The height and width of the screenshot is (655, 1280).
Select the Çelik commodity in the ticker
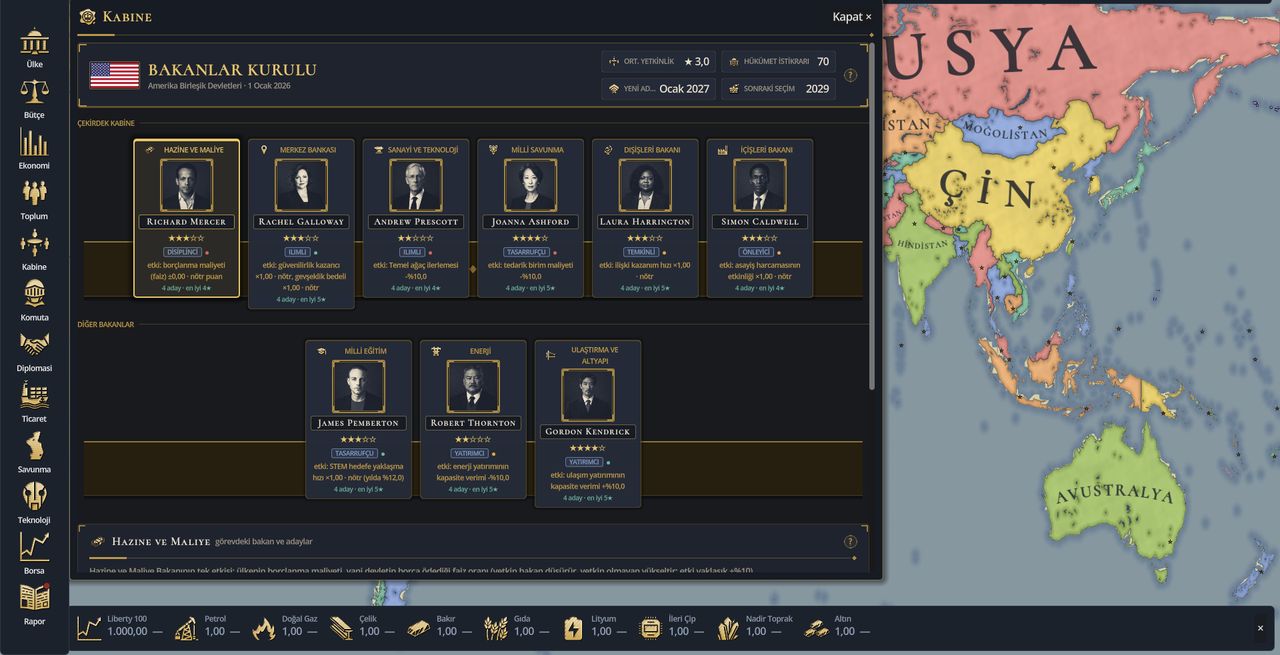point(361,627)
